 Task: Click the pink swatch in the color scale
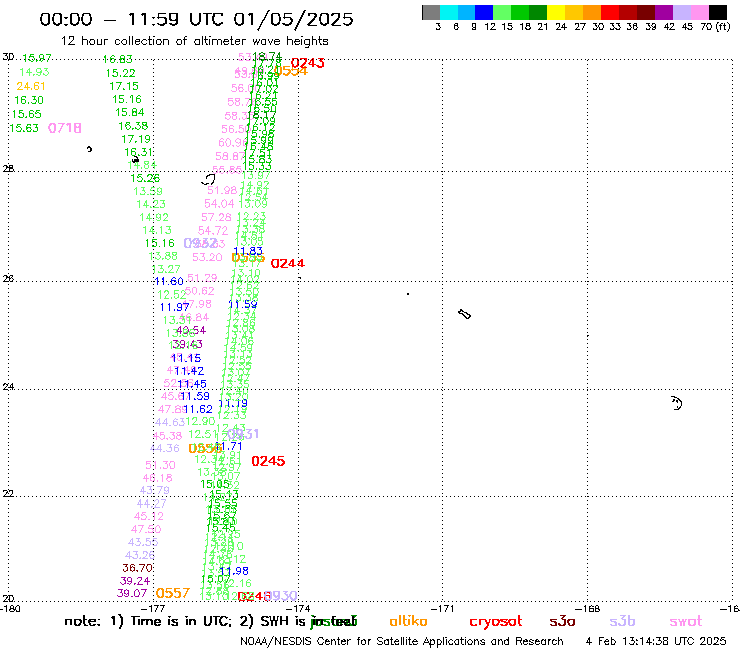tap(700, 12)
